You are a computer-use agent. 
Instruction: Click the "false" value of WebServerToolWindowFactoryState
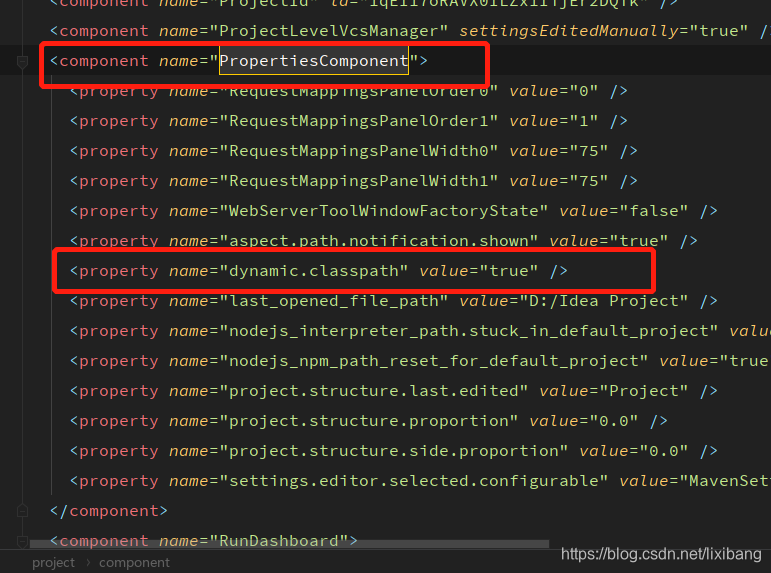[x=653, y=211]
